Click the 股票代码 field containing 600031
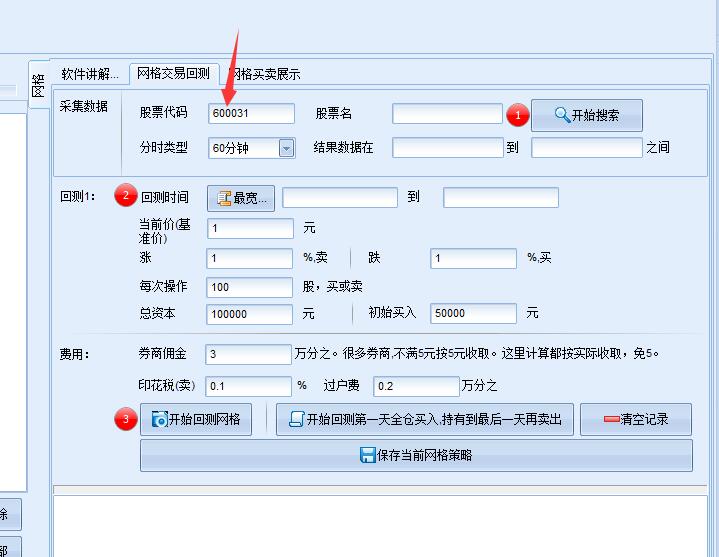Screen dimensions: 719x557 click(x=251, y=114)
